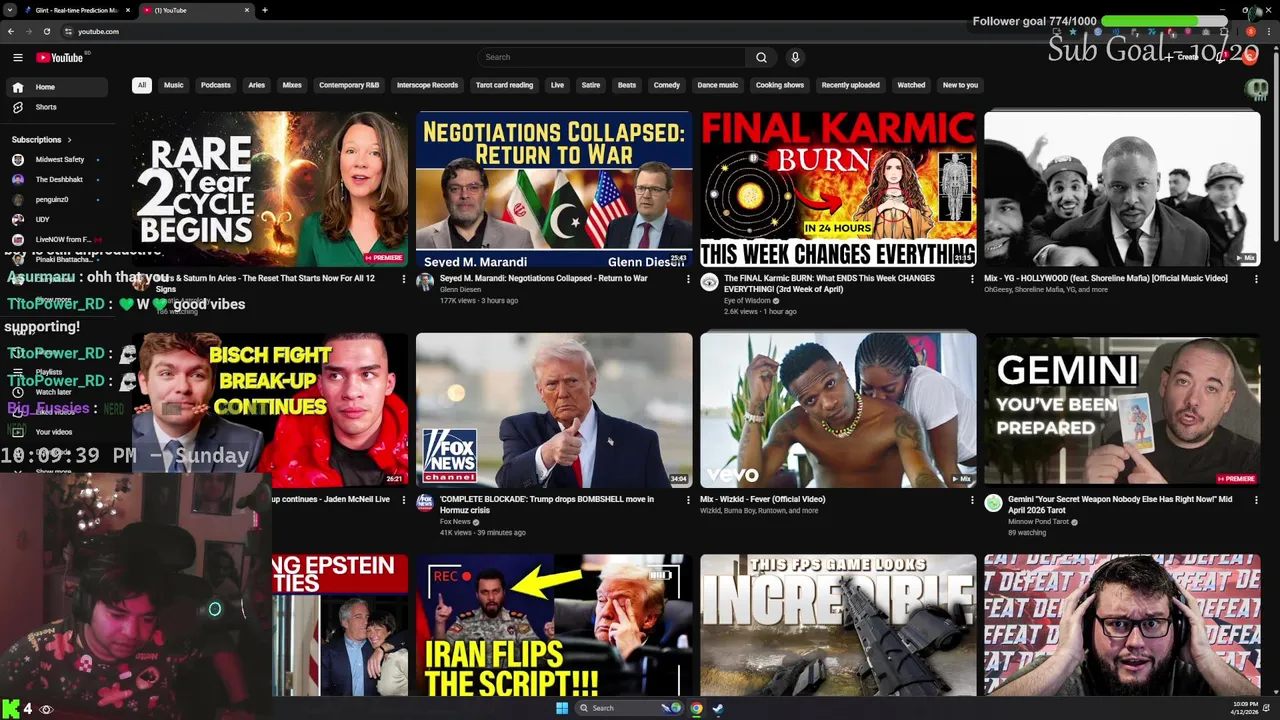The height and width of the screenshot is (720, 1280).
Task: Select the All filter chip
Action: [142, 85]
